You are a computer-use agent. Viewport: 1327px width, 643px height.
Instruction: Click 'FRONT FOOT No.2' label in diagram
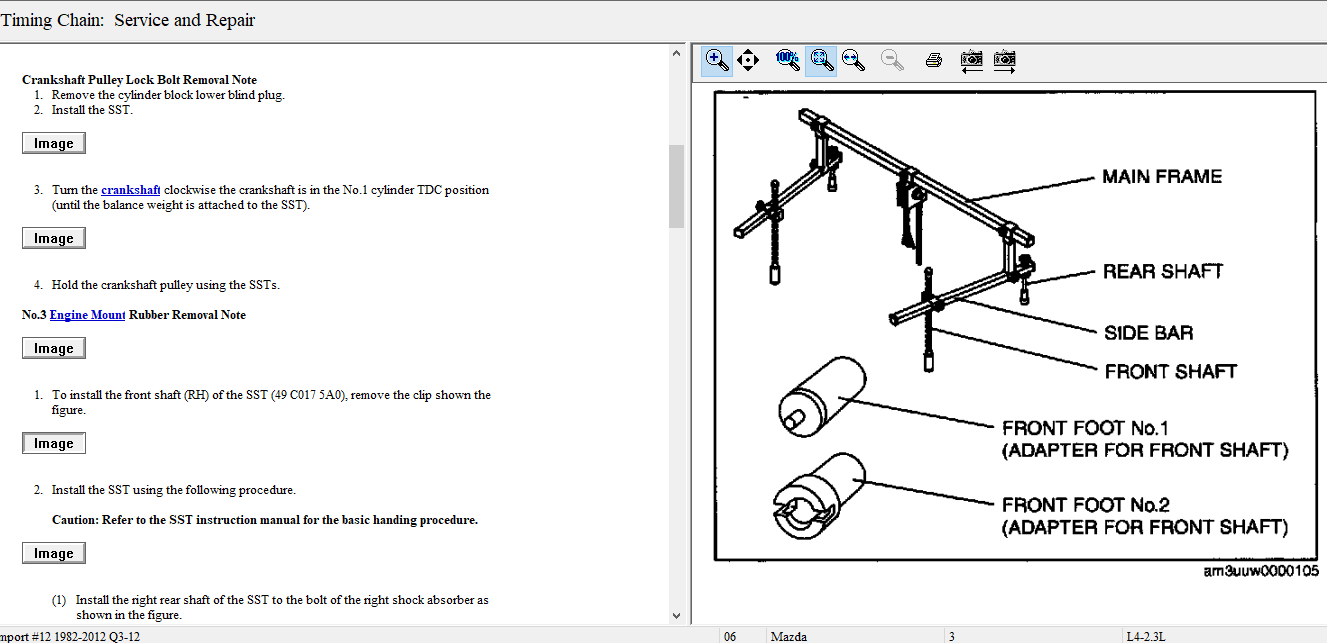1086,505
